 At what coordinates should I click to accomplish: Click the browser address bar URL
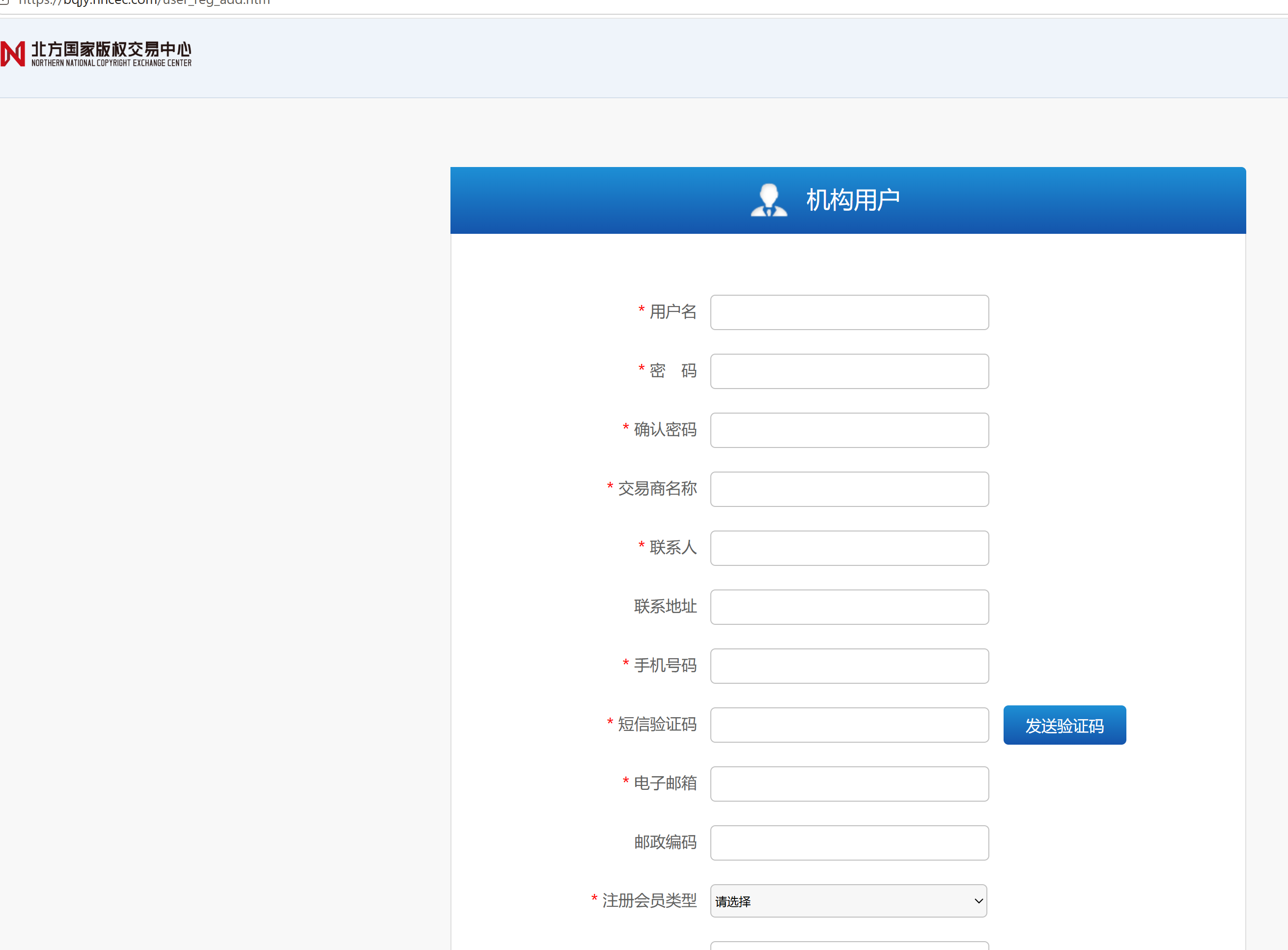pos(144,2)
